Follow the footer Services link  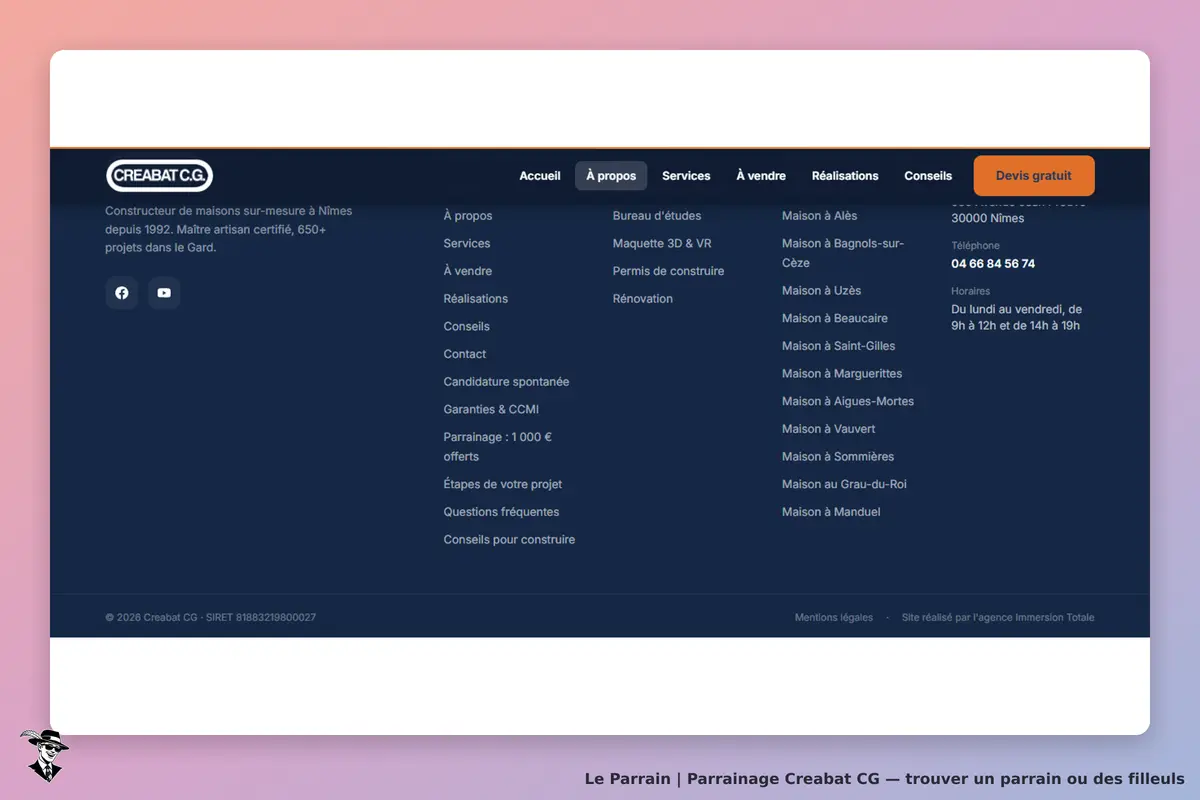pos(467,243)
